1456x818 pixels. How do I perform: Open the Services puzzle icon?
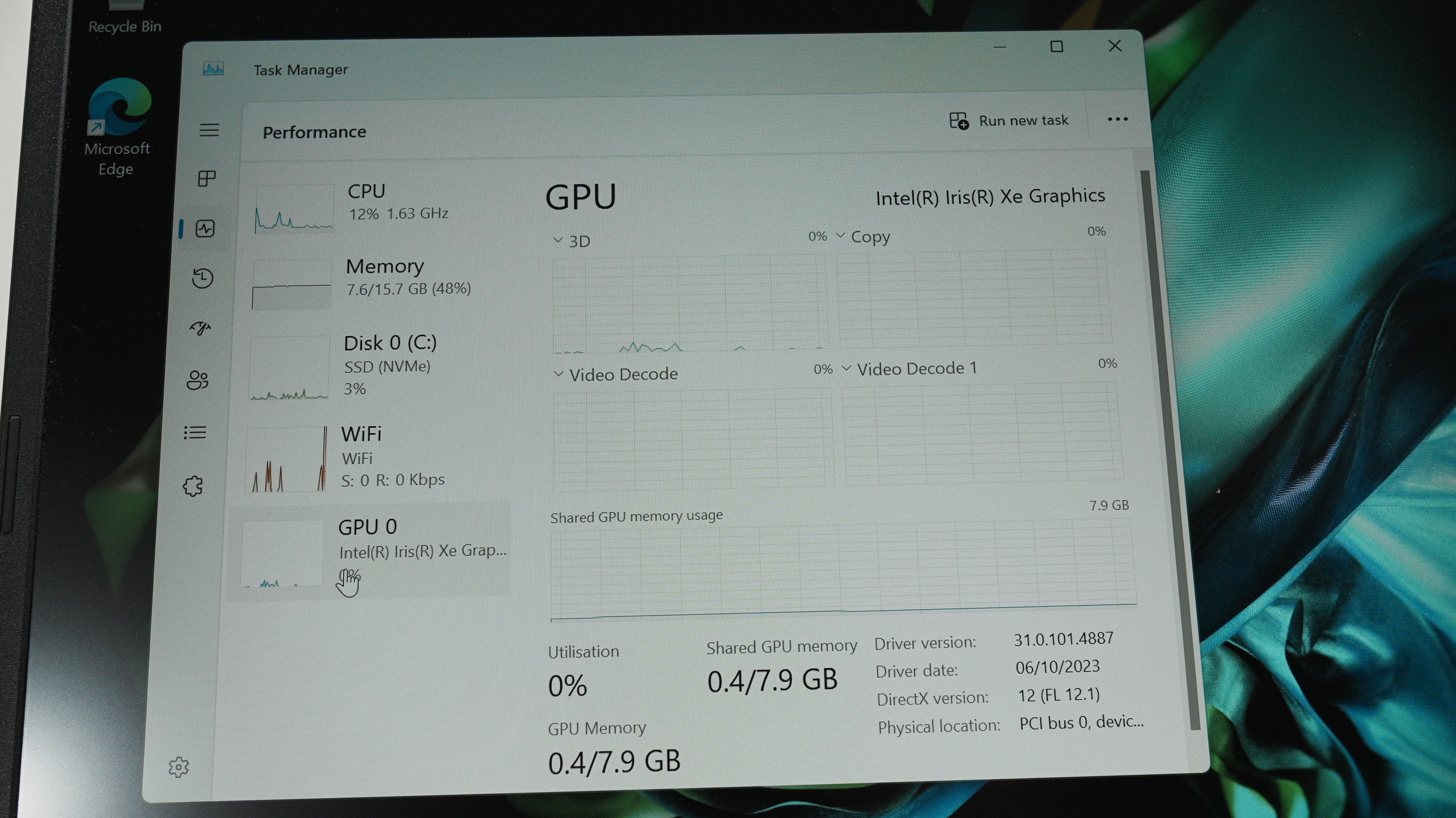pos(193,485)
